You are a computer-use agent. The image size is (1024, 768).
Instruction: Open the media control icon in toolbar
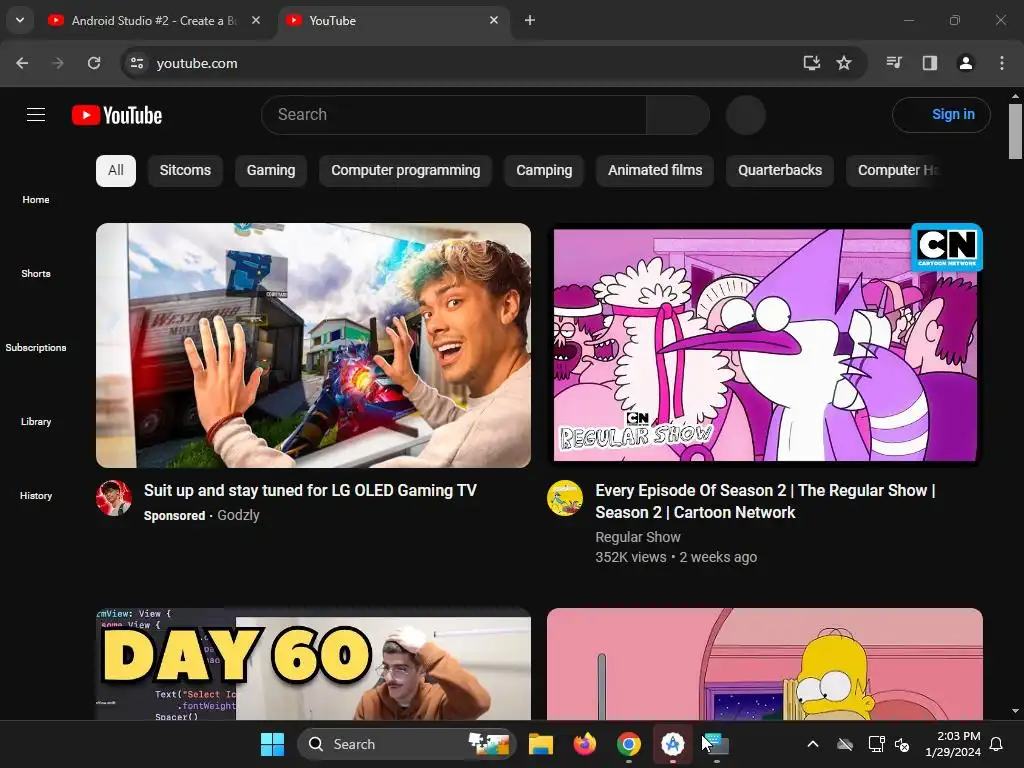click(x=894, y=63)
